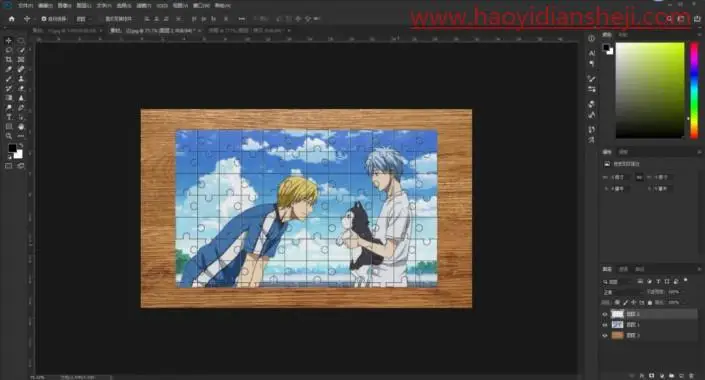The width and height of the screenshot is (705, 380).
Task: Select the Type tool
Action: click(x=9, y=117)
